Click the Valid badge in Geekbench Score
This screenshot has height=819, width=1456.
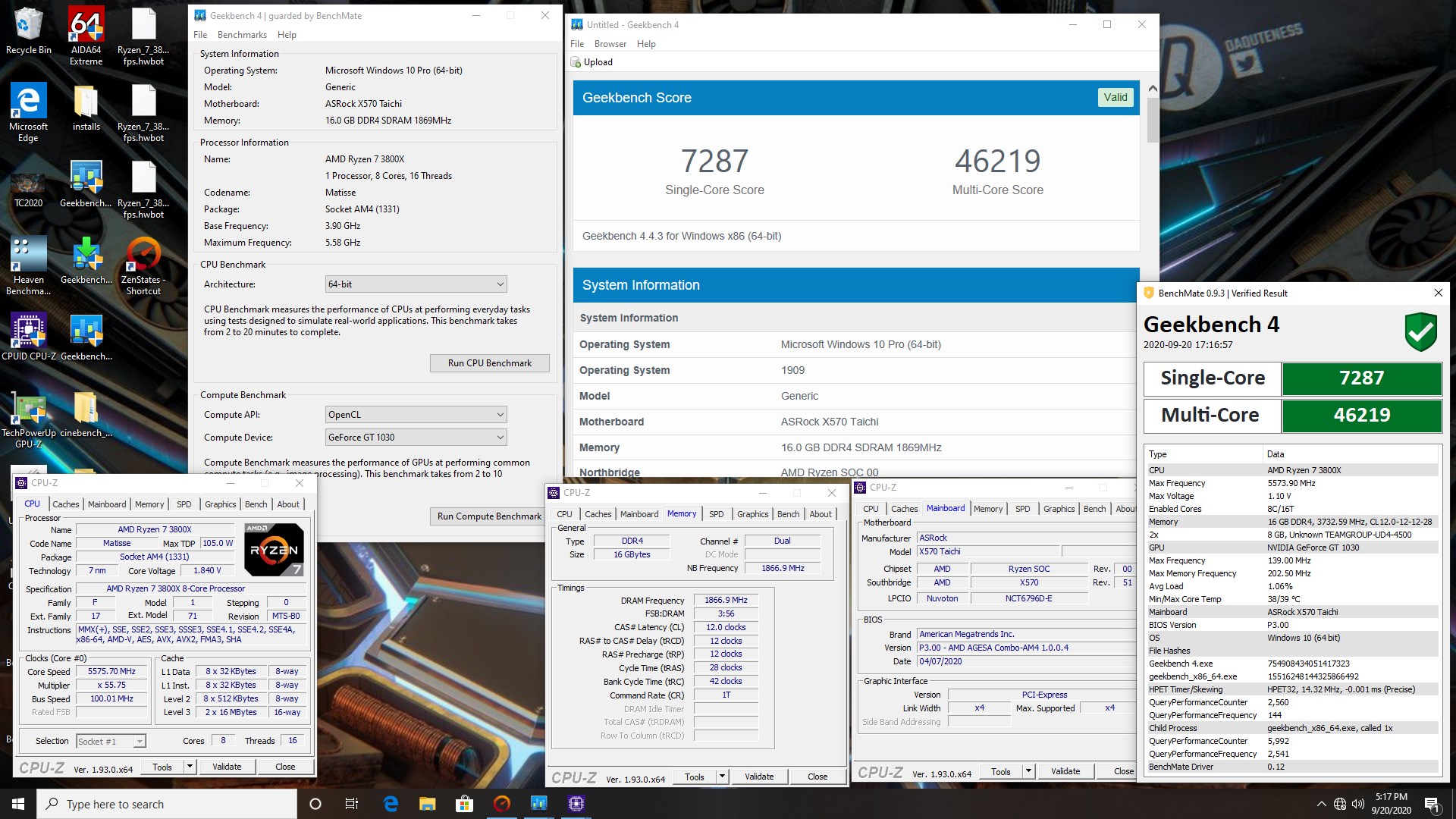(1116, 97)
